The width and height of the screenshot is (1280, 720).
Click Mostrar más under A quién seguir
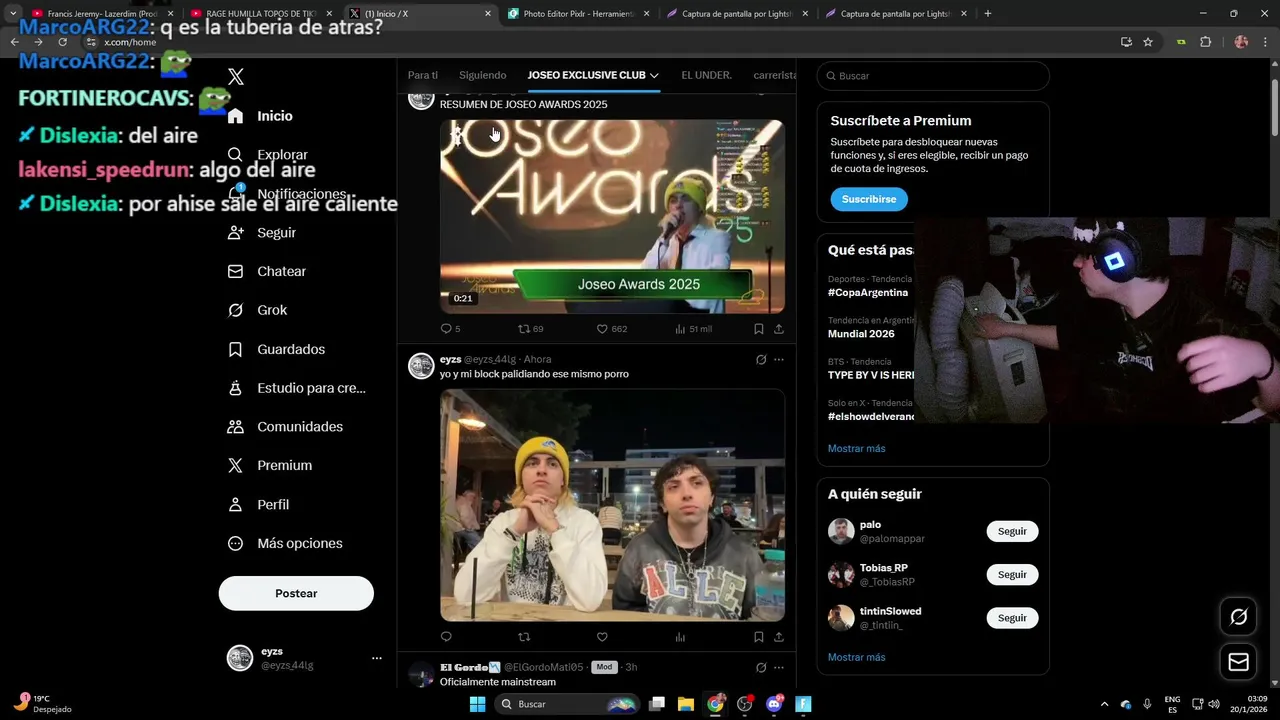tap(856, 657)
